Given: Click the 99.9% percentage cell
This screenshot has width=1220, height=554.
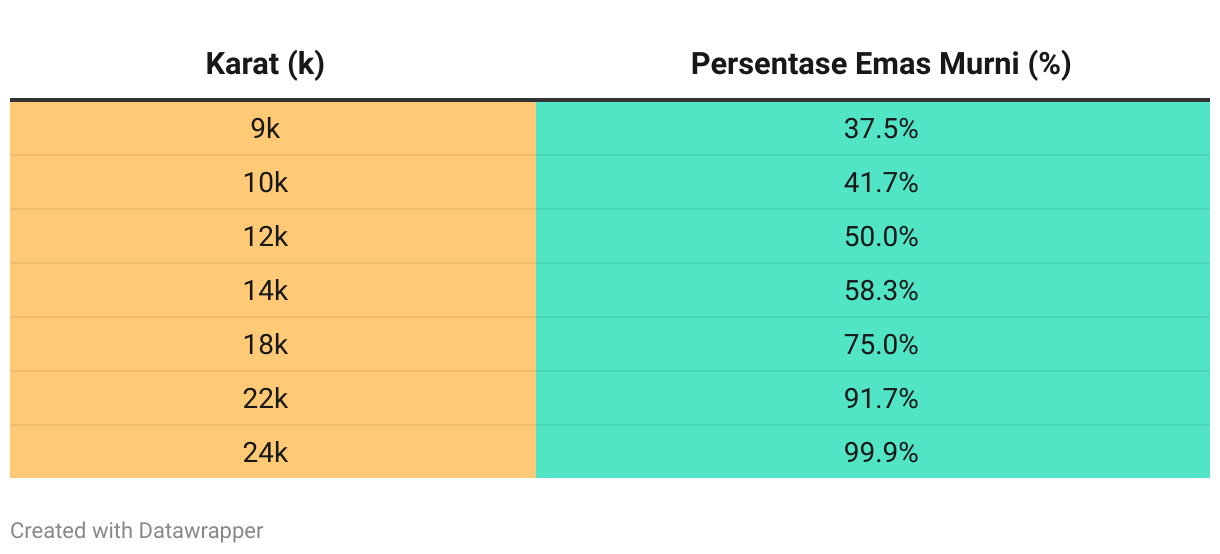Looking at the screenshot, I should tap(873, 452).
